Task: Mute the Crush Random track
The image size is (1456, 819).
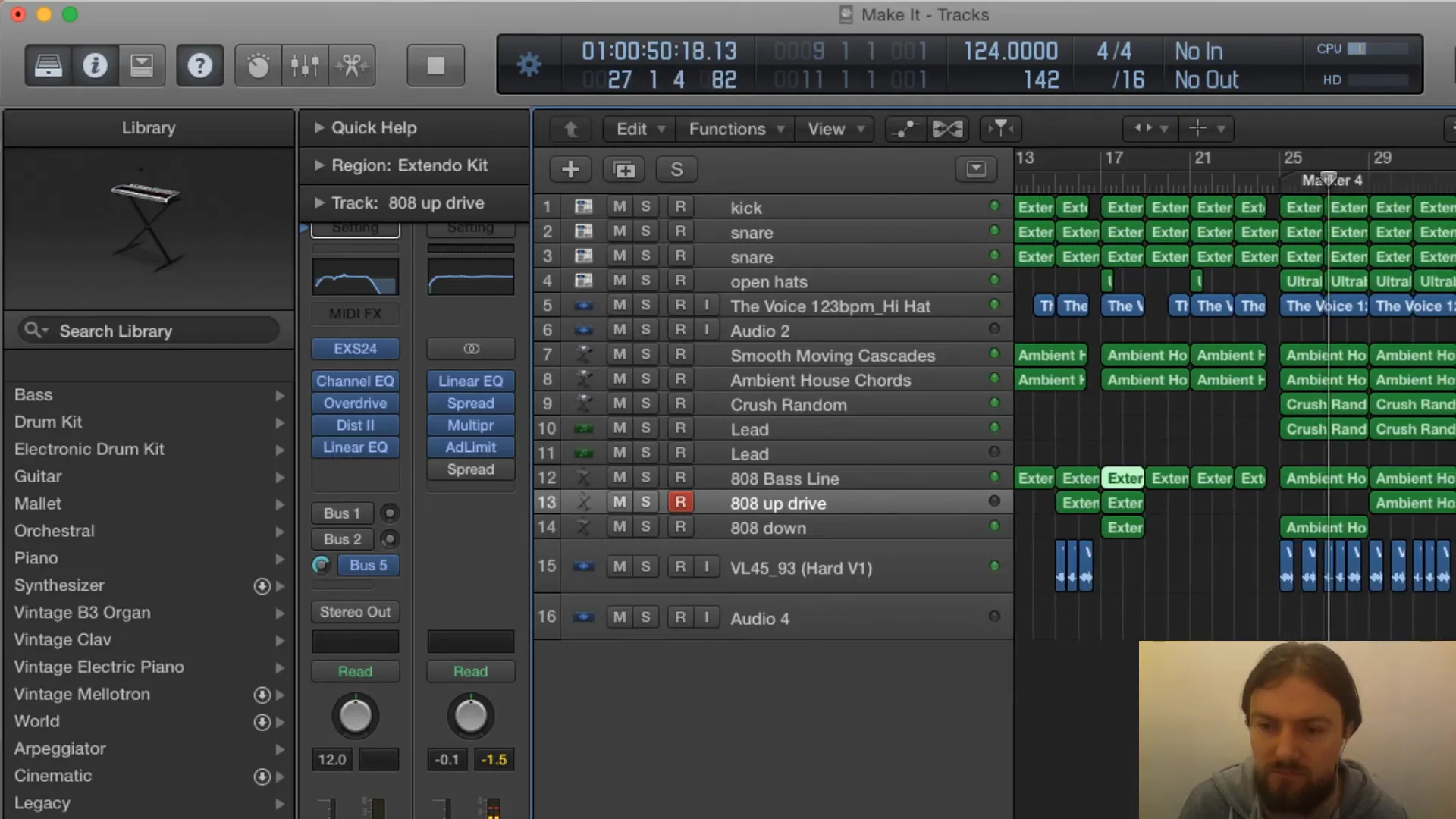Action: coord(620,403)
